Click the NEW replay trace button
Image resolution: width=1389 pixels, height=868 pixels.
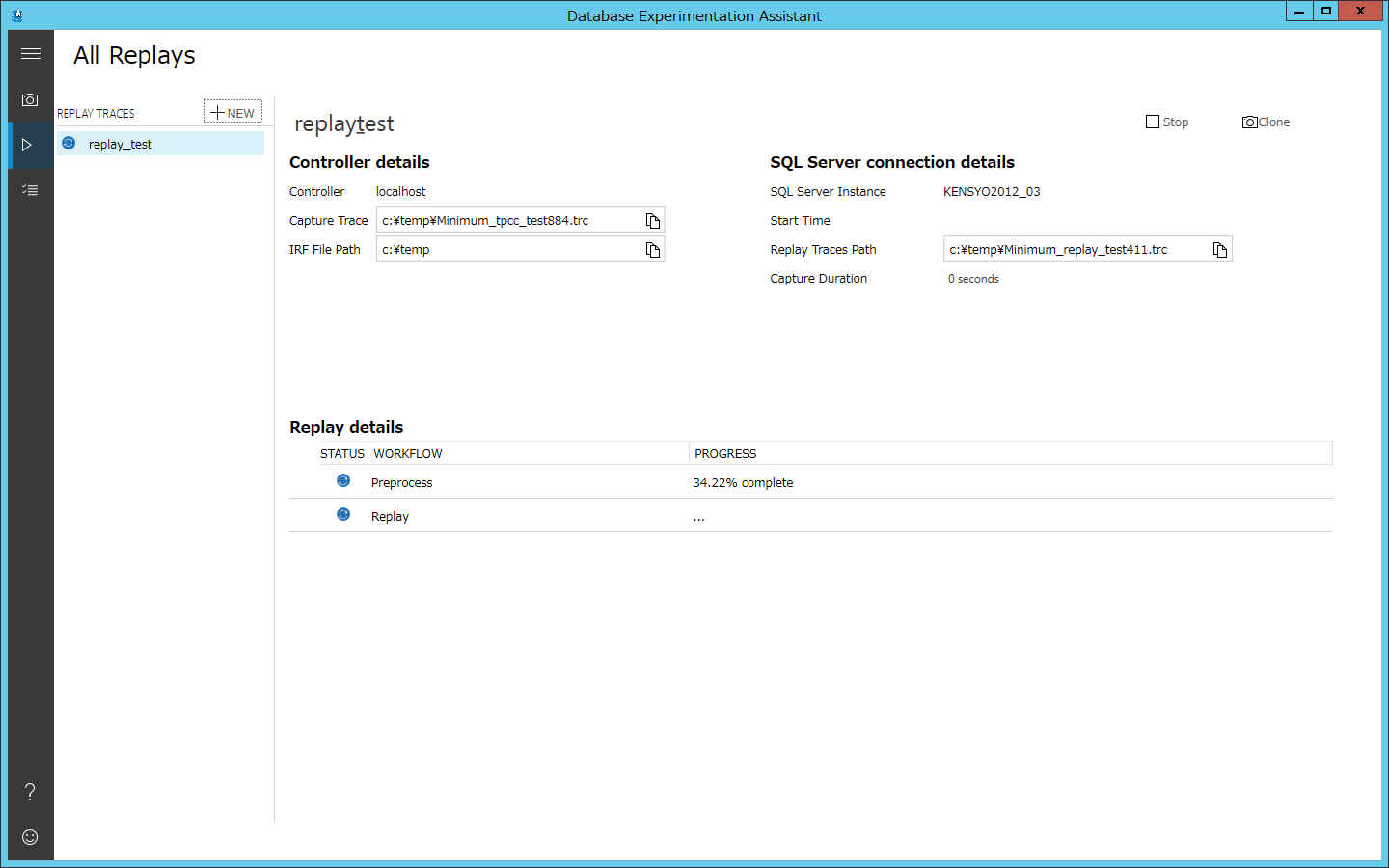pos(233,112)
